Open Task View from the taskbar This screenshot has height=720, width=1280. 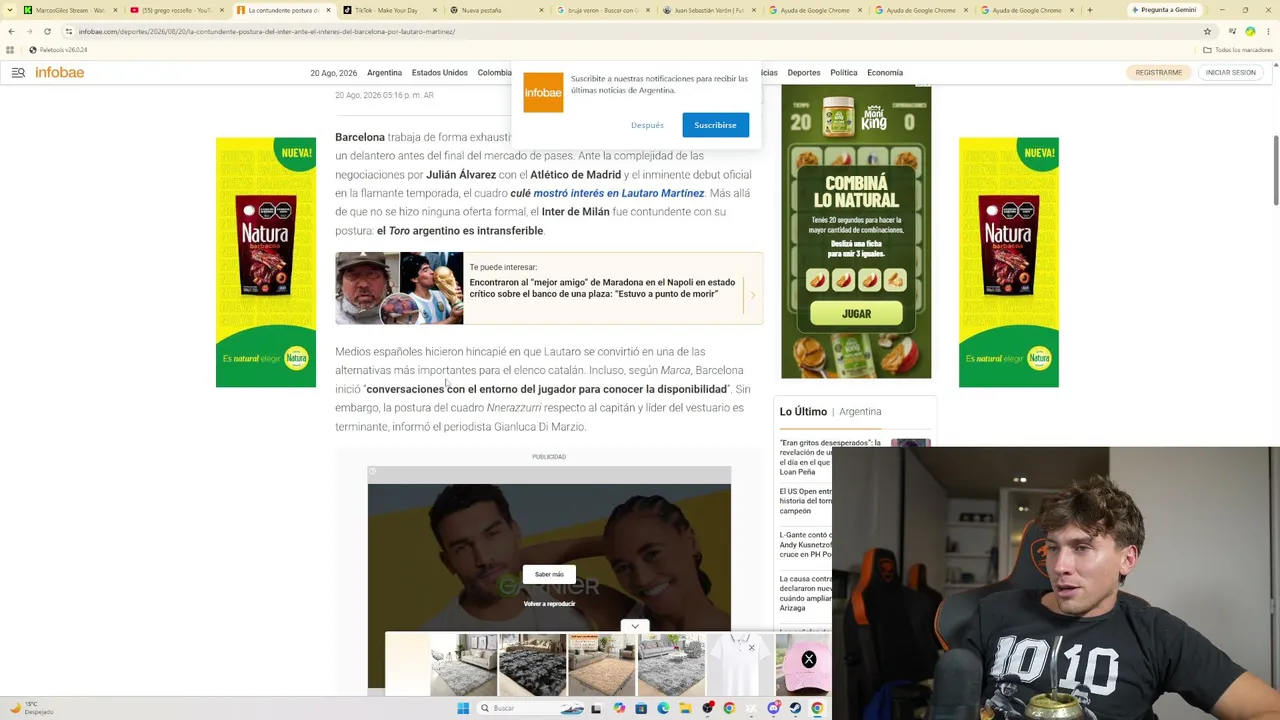(x=597, y=708)
